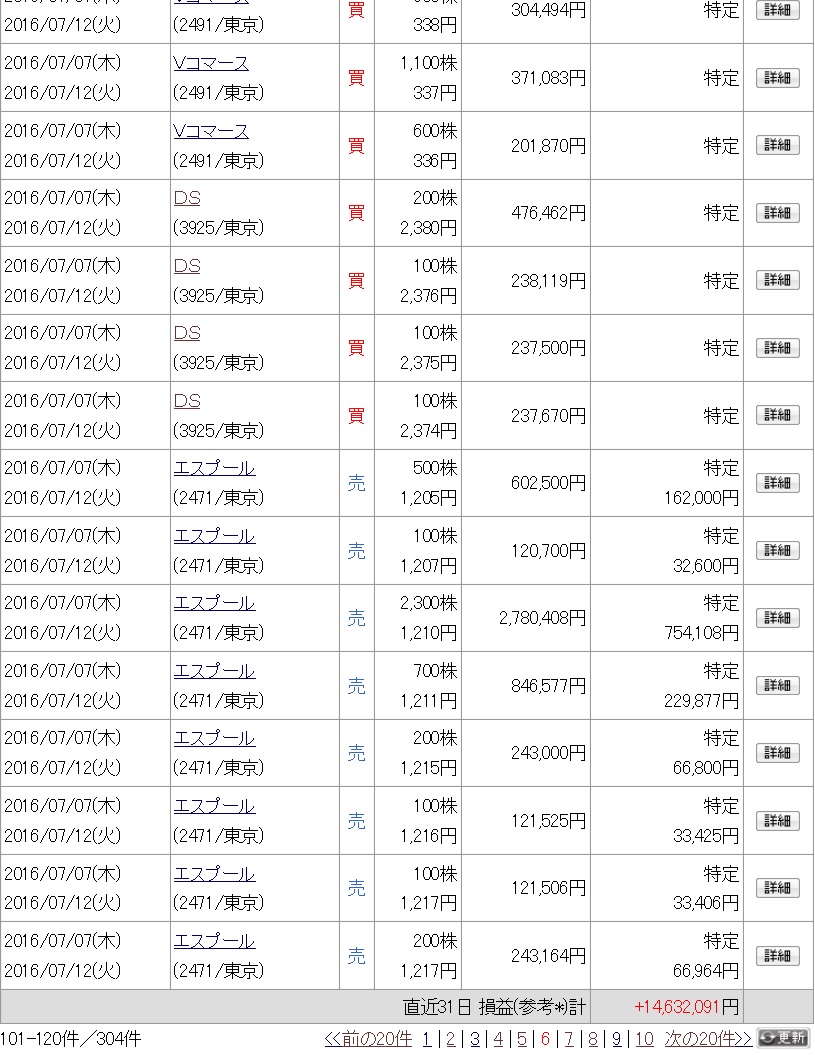Open 詳細 for the 602,500円 エスプール sale
815x1055 pixels.
(x=777, y=483)
